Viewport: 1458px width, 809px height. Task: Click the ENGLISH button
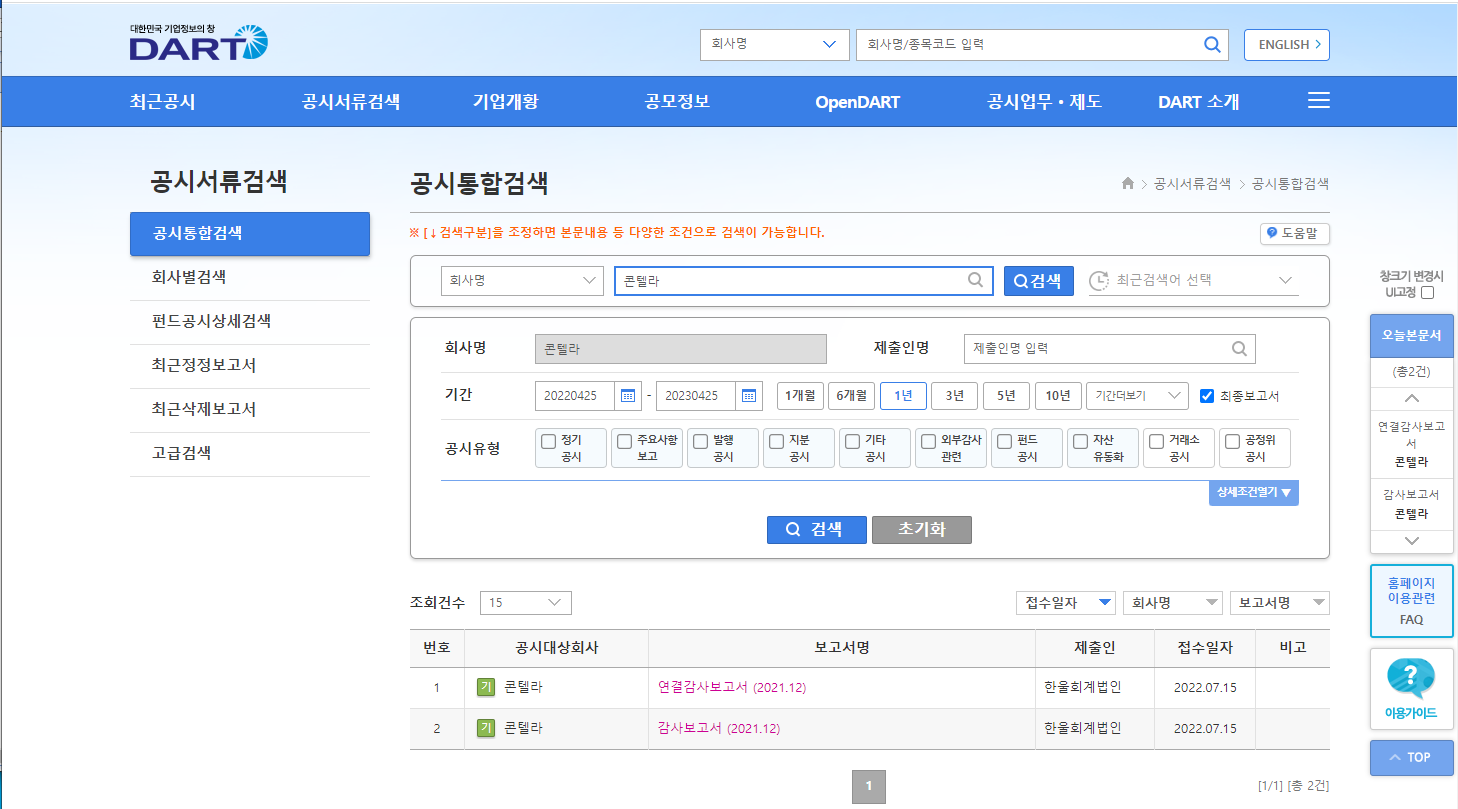[x=1287, y=44]
